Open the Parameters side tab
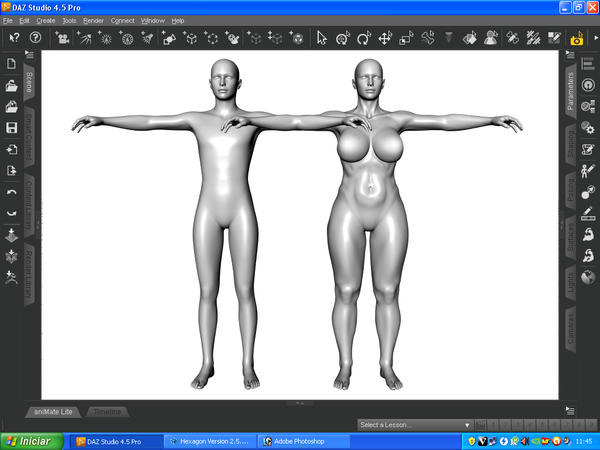The height and width of the screenshot is (450, 600). pyautogui.click(x=570, y=91)
